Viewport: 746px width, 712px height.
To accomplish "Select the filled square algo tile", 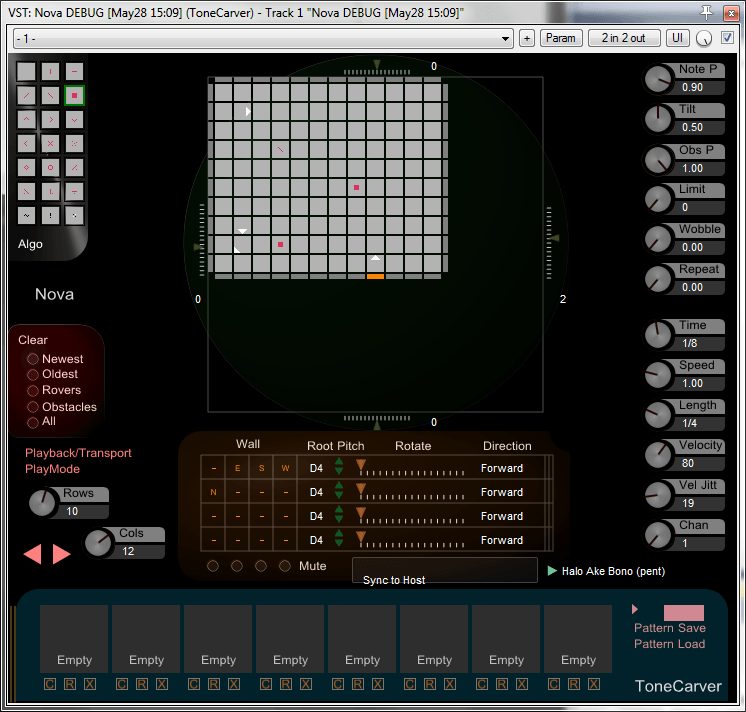I will tap(74, 96).
